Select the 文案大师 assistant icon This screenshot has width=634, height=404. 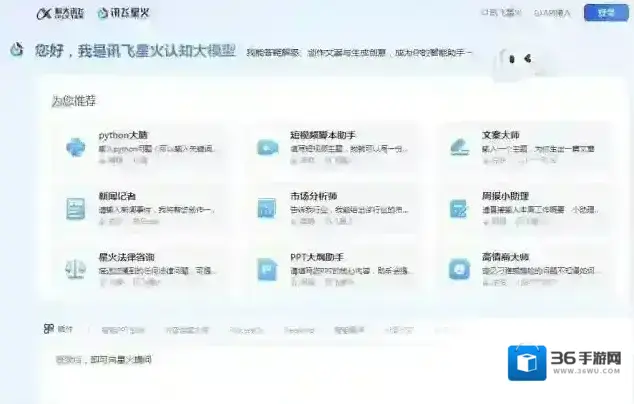pos(459,147)
